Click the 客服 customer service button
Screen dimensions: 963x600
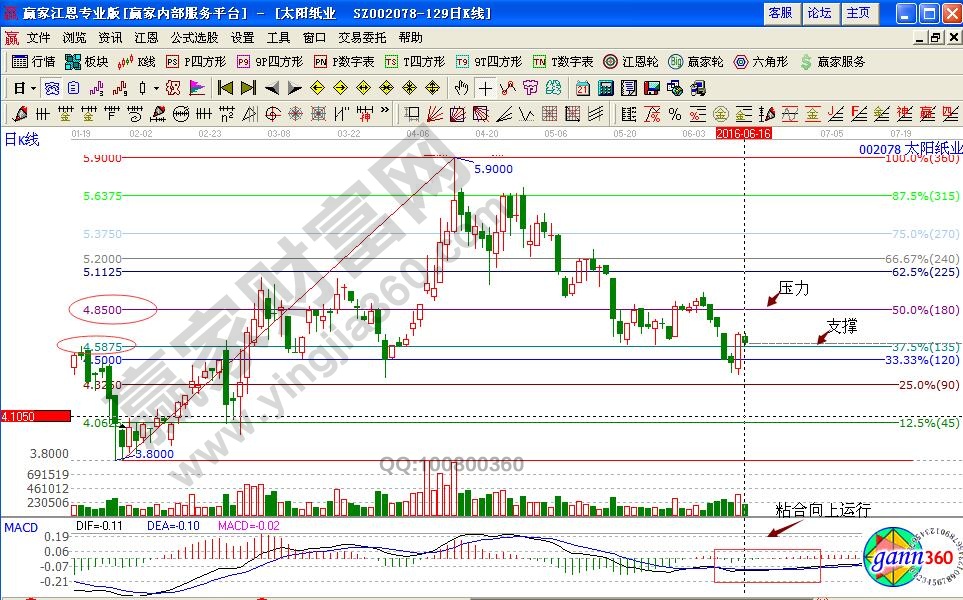pyautogui.click(x=780, y=13)
